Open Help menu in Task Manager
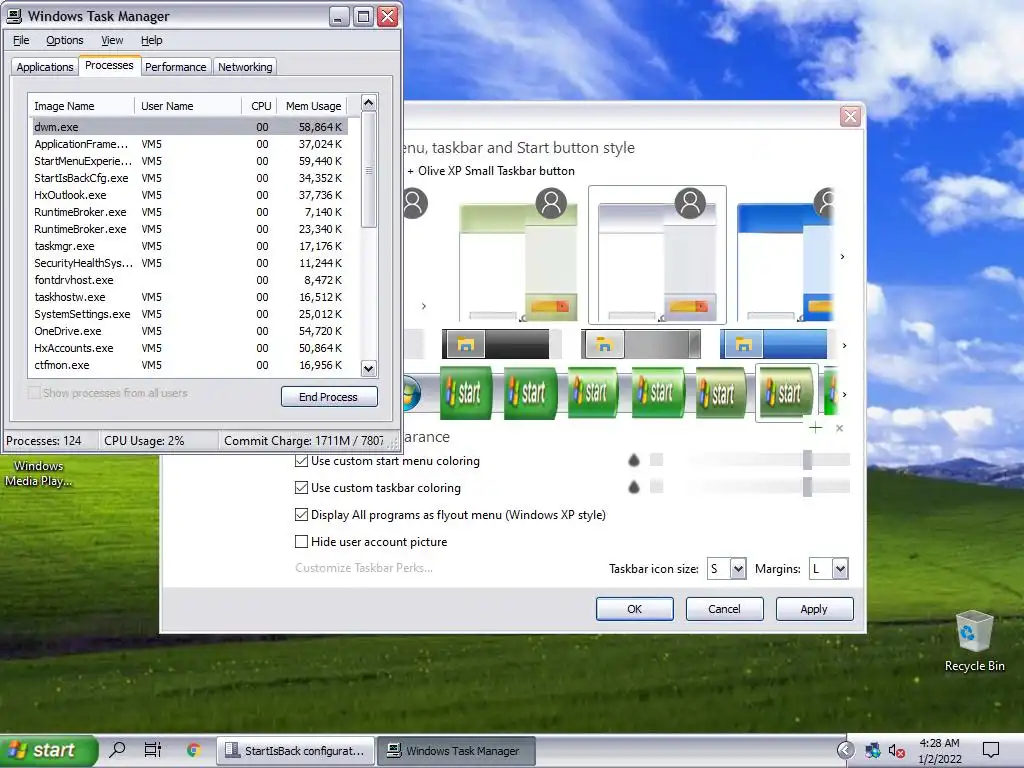Image resolution: width=1024 pixels, height=768 pixels. pyautogui.click(x=152, y=40)
